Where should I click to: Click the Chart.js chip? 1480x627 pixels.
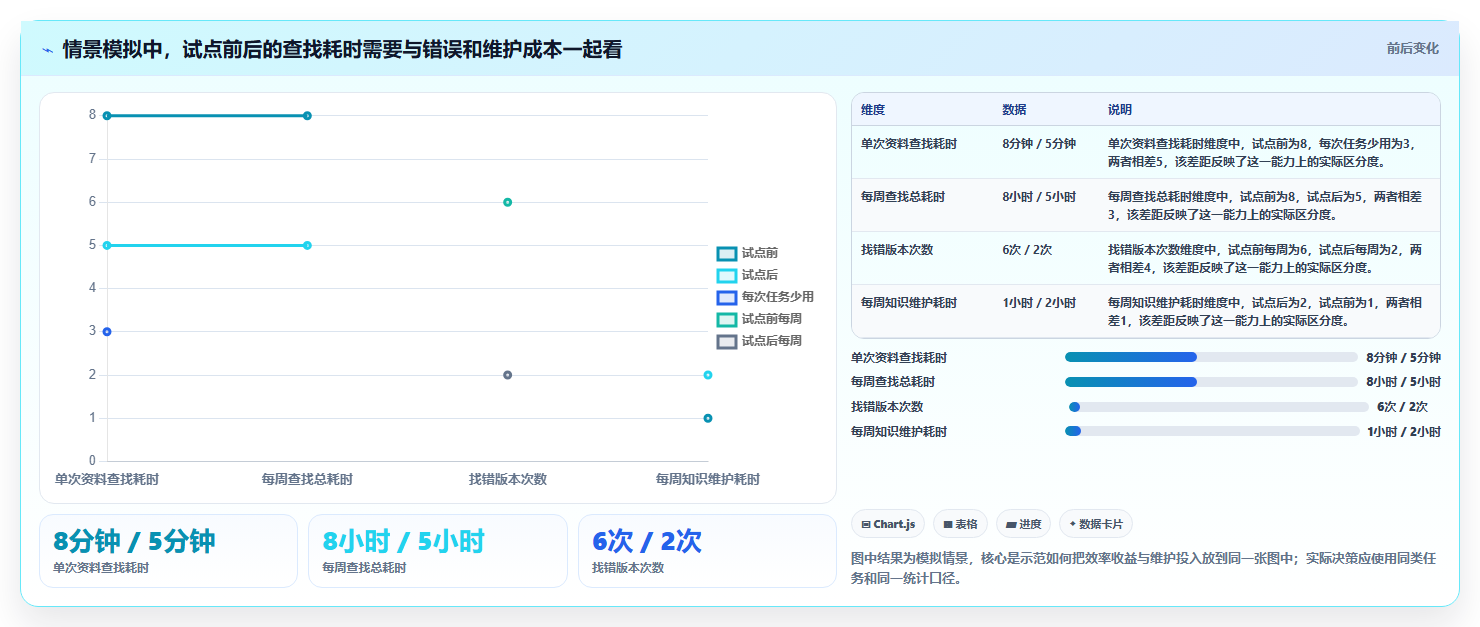coord(888,524)
